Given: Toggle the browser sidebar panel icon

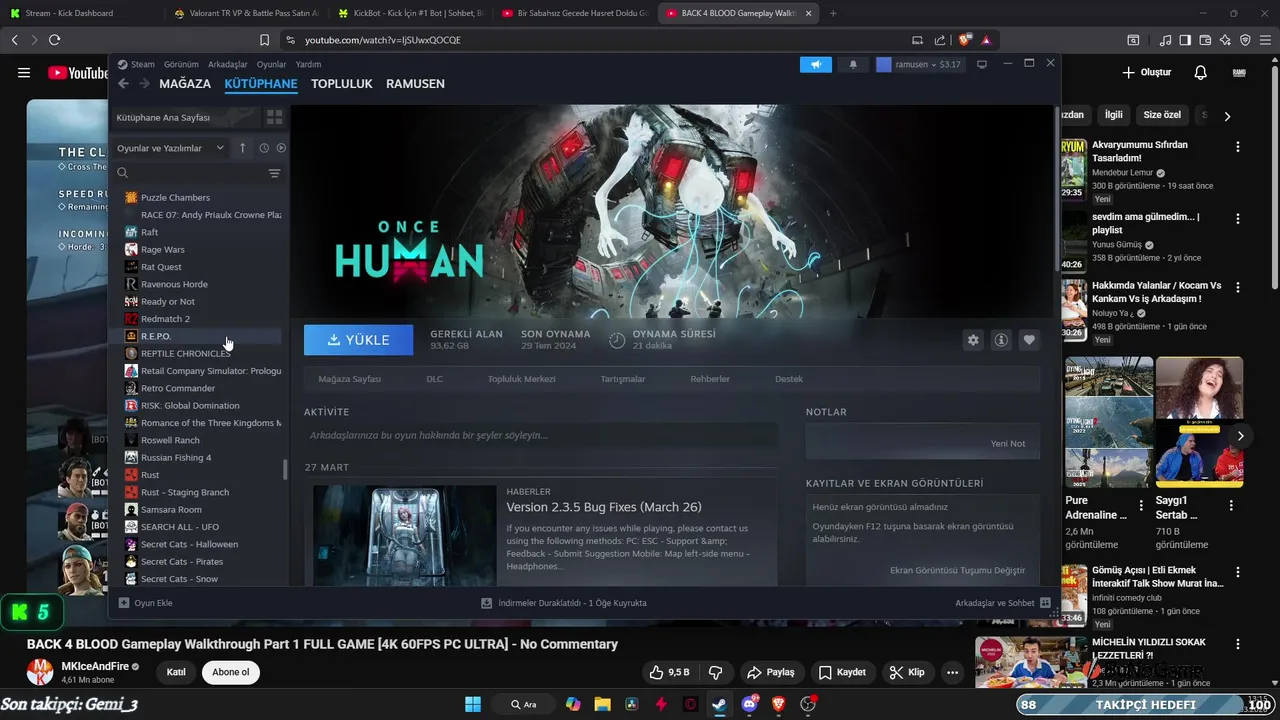Looking at the screenshot, I should pos(1185,40).
